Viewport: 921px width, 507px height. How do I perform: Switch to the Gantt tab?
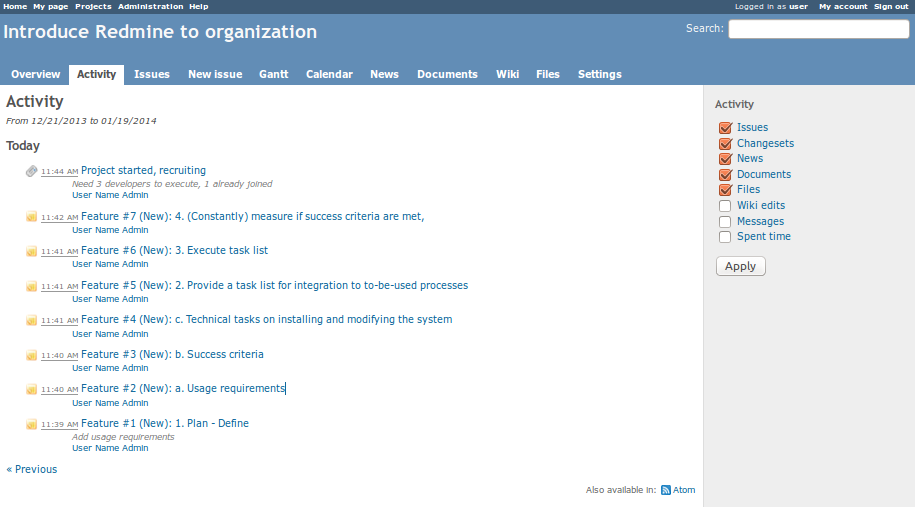pos(273,74)
